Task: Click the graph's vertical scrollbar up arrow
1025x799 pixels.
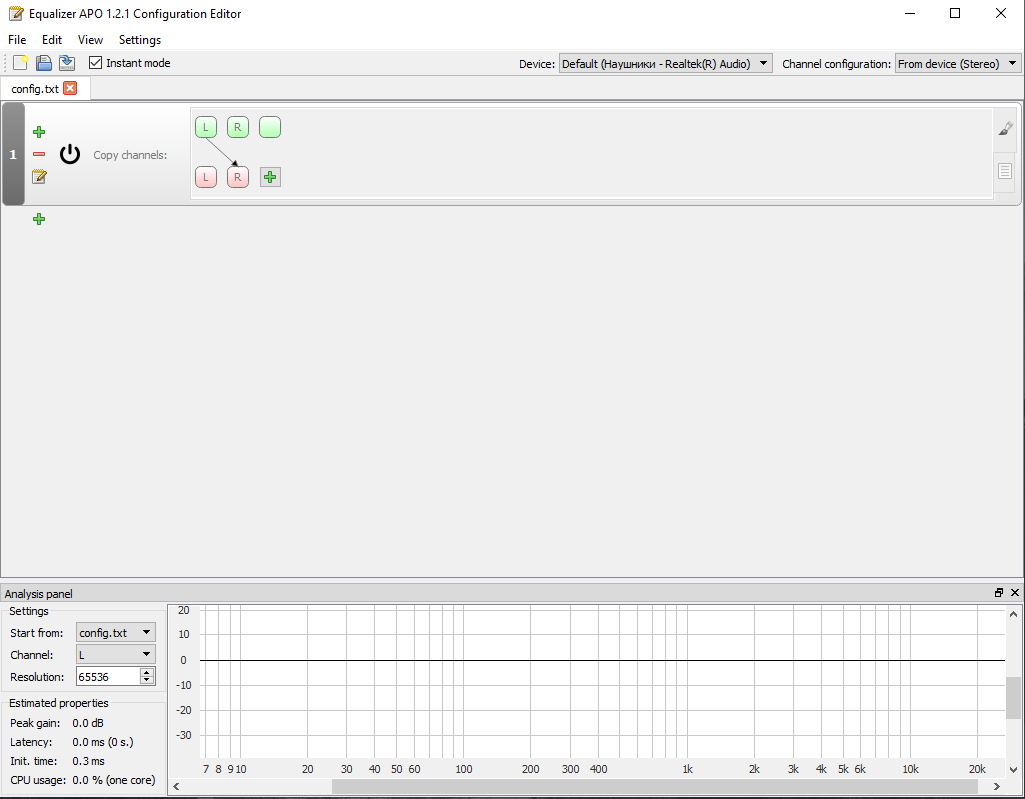Action: 1013,614
